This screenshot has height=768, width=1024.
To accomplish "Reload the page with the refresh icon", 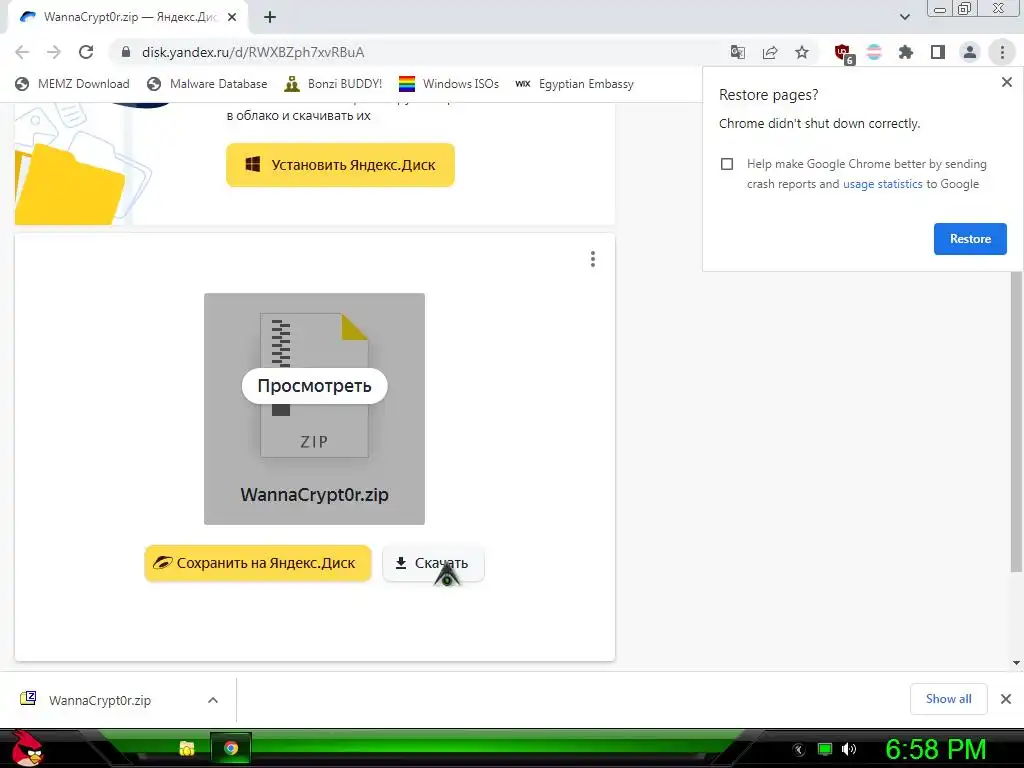I will tap(86, 52).
